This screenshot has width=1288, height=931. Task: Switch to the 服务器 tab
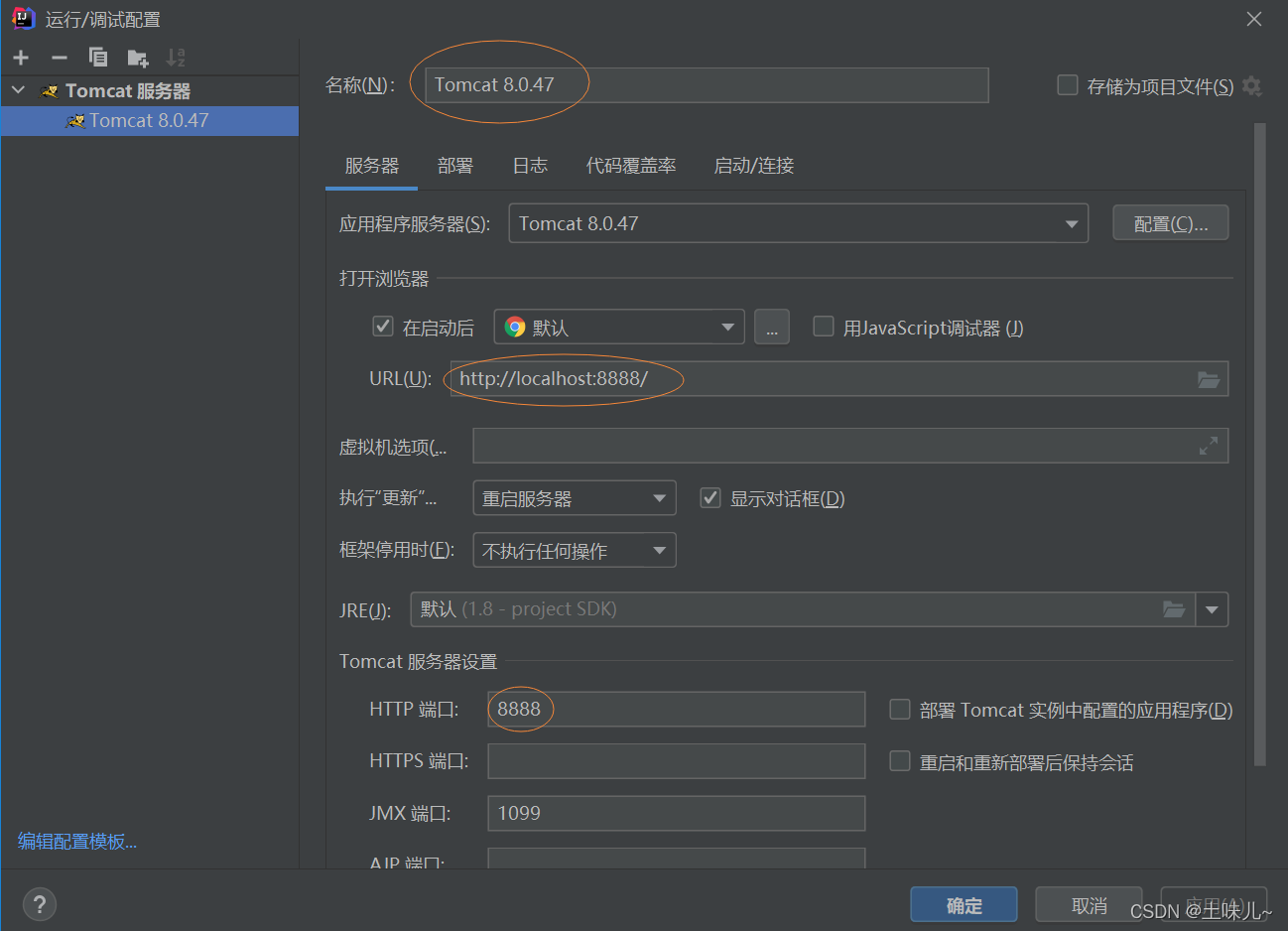pos(372,166)
